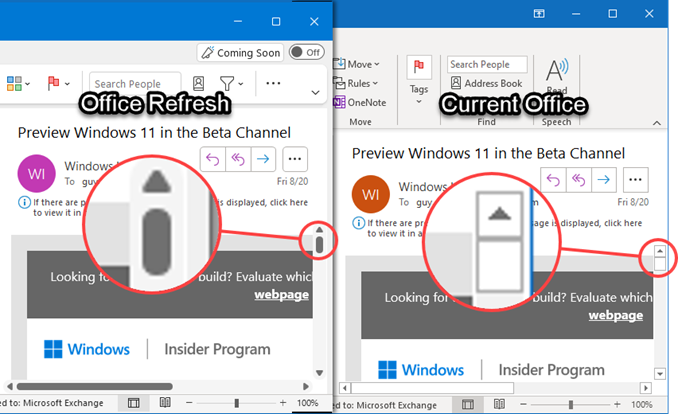Open the Categorize color squares dropdown
This screenshot has width=678, height=414.
pos(20,84)
